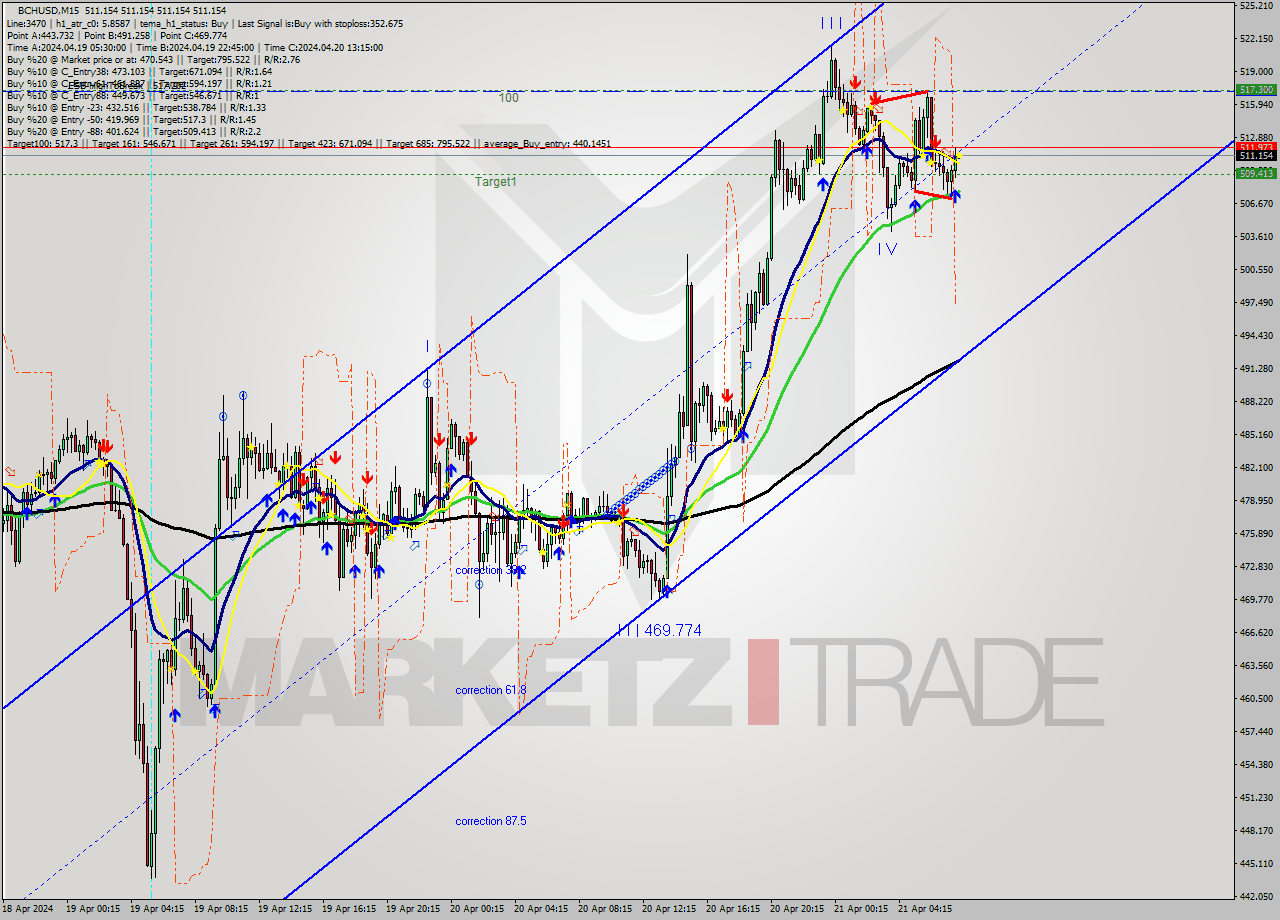Click the '18 Apr 2024' time axis label
The image size is (1280, 920).
coord(28,910)
